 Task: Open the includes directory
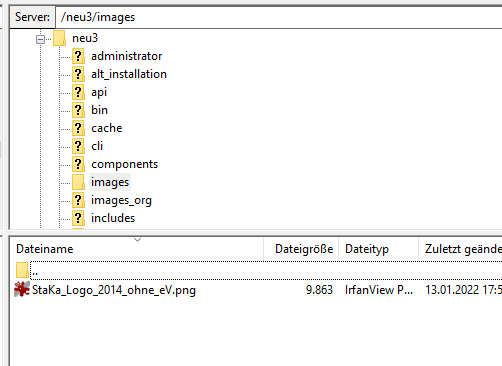(x=113, y=218)
